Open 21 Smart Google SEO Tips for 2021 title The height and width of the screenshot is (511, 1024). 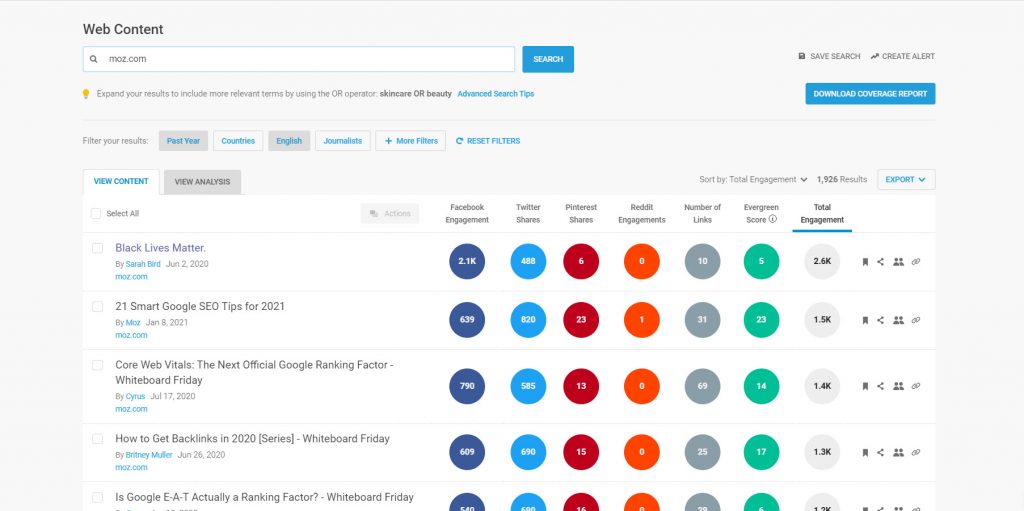(200, 306)
